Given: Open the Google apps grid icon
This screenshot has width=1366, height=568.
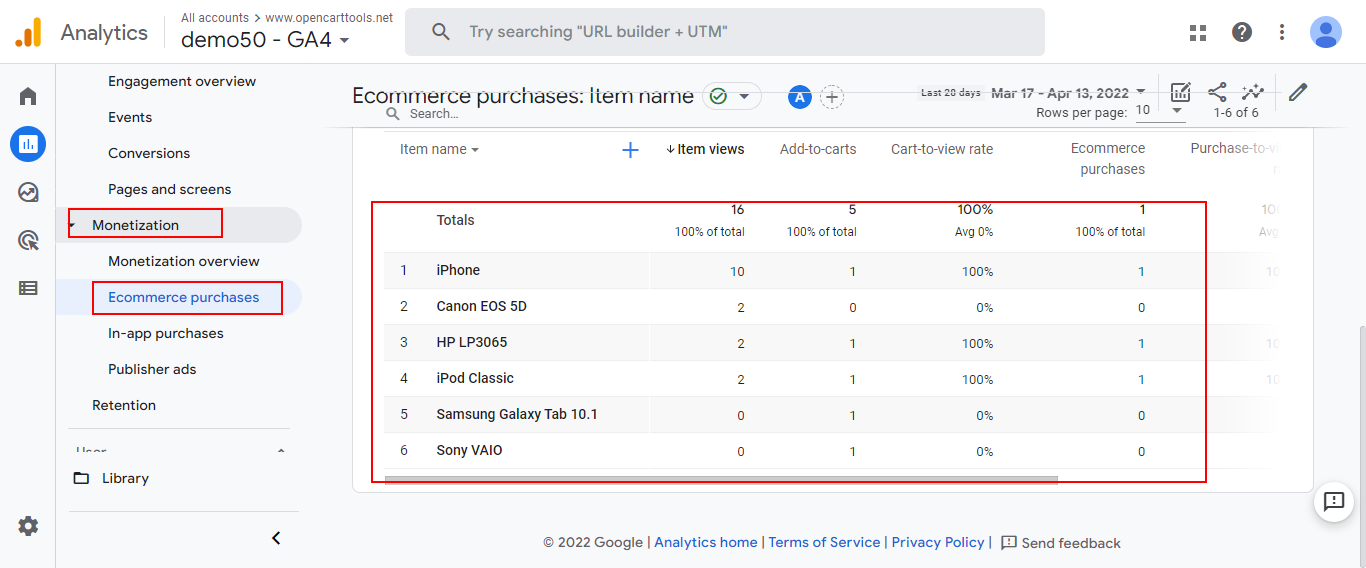Looking at the screenshot, I should click(x=1198, y=32).
